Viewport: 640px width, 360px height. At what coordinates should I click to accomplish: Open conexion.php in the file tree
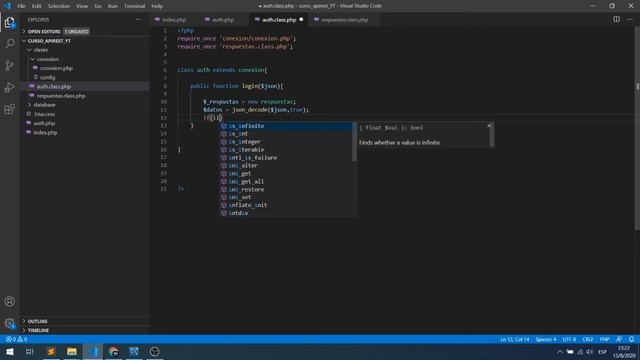click(x=56, y=68)
